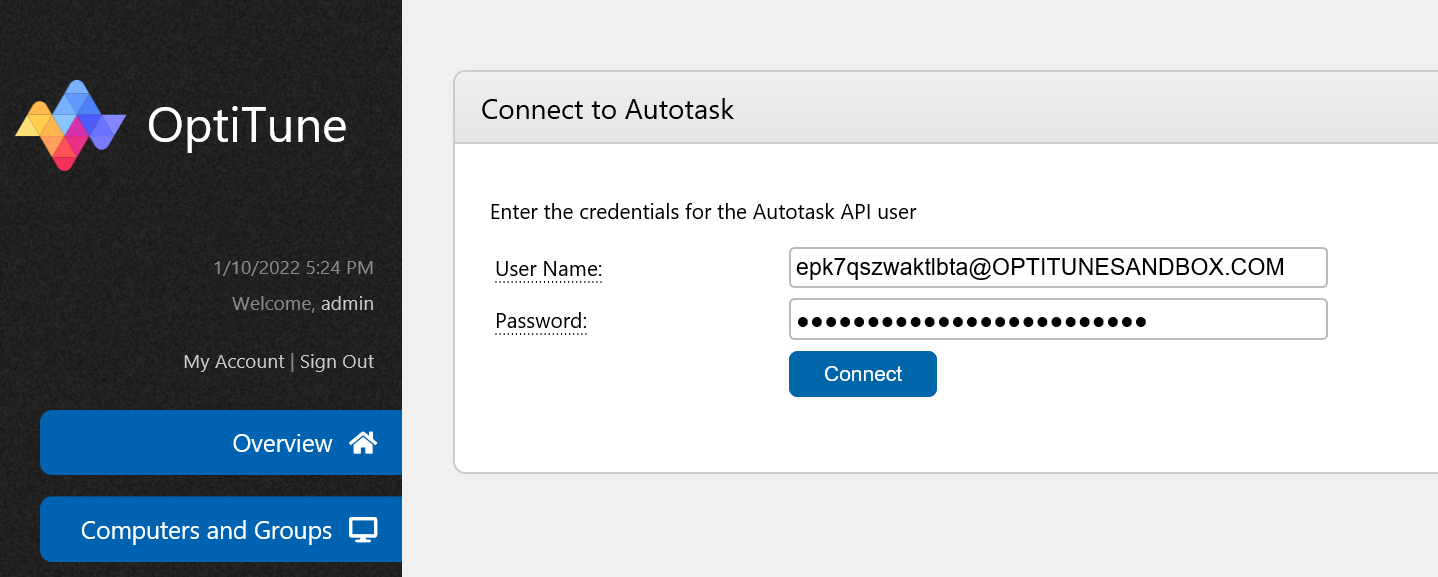
Task: Click the empty area below Connect button
Action: click(863, 435)
